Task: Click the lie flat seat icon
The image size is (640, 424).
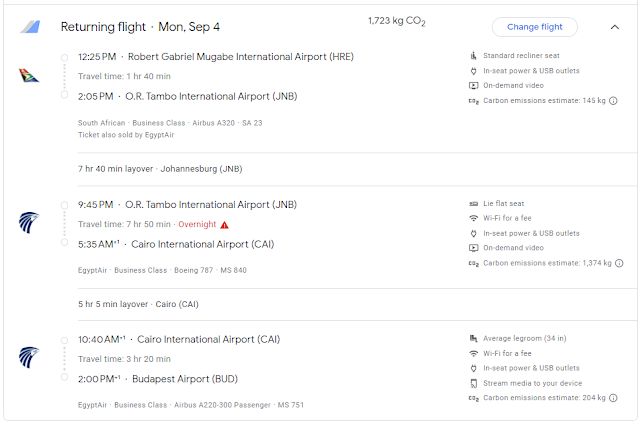Action: (473, 203)
